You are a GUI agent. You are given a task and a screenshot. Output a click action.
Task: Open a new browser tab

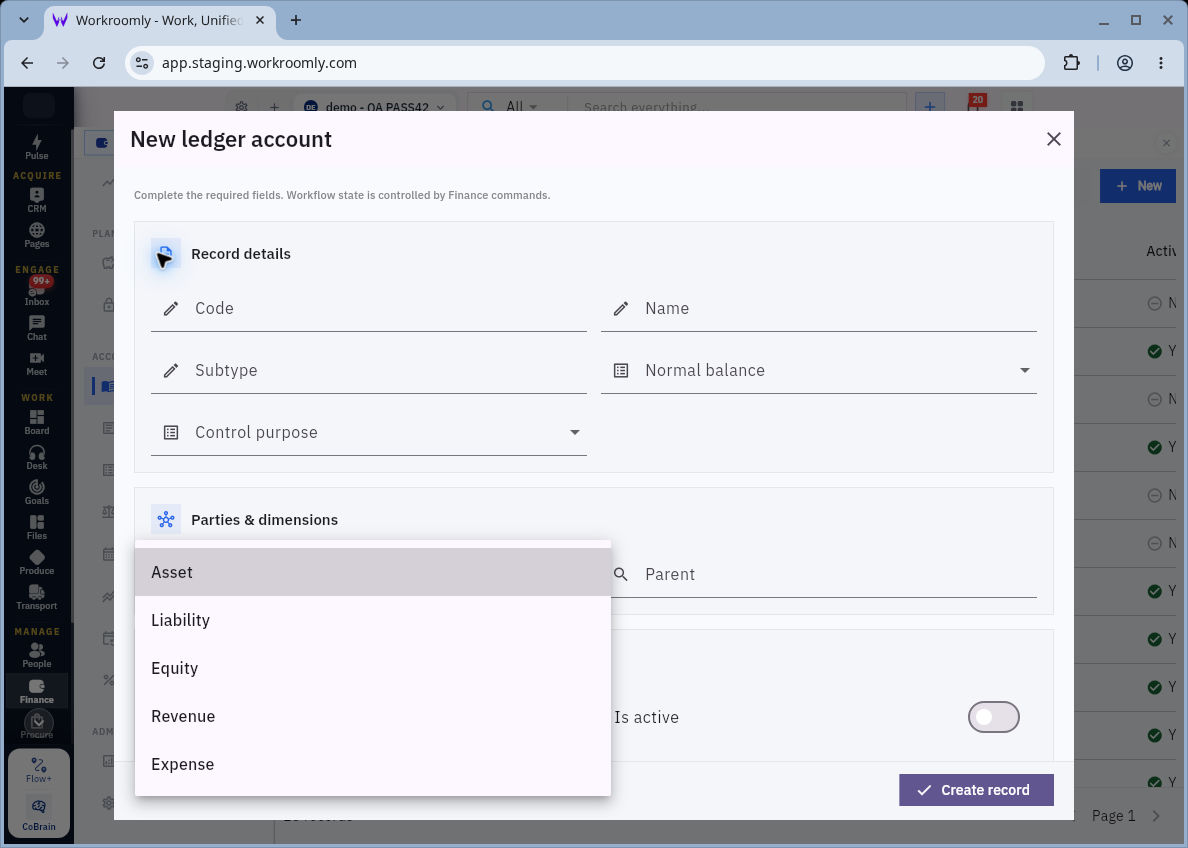(295, 20)
